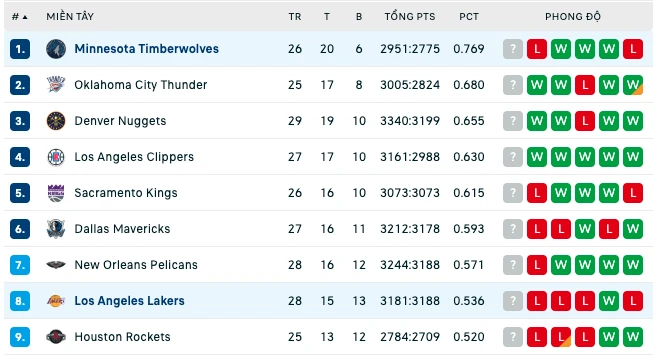Click the Dallas Mavericks logo

[x=56, y=229]
